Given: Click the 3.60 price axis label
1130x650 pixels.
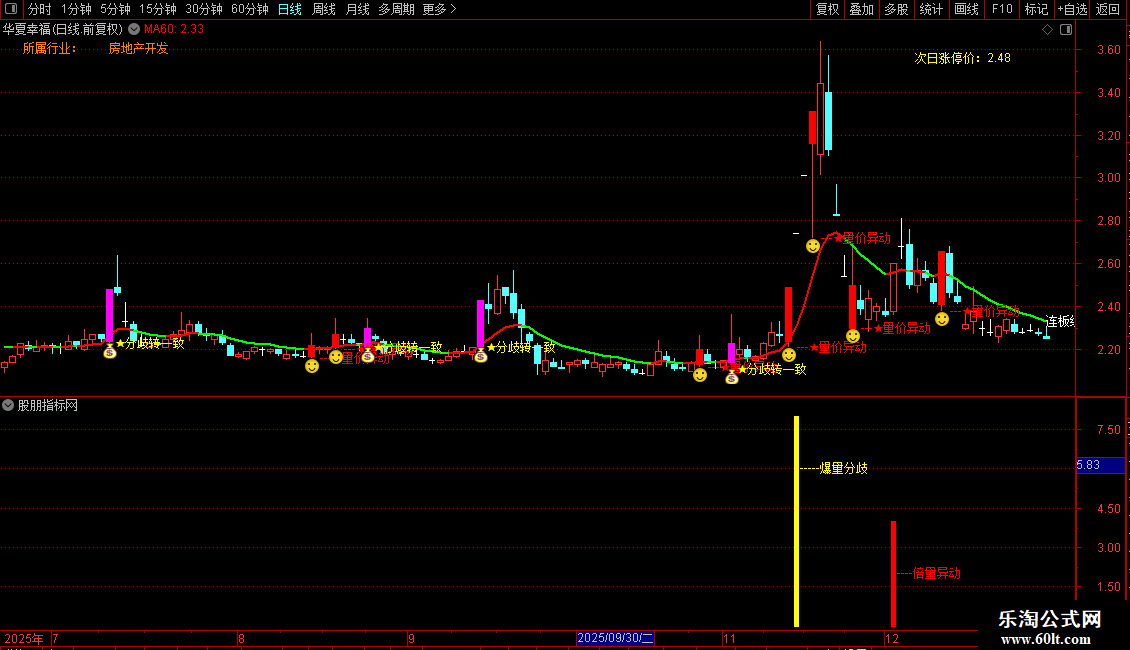Looking at the screenshot, I should point(1108,50).
